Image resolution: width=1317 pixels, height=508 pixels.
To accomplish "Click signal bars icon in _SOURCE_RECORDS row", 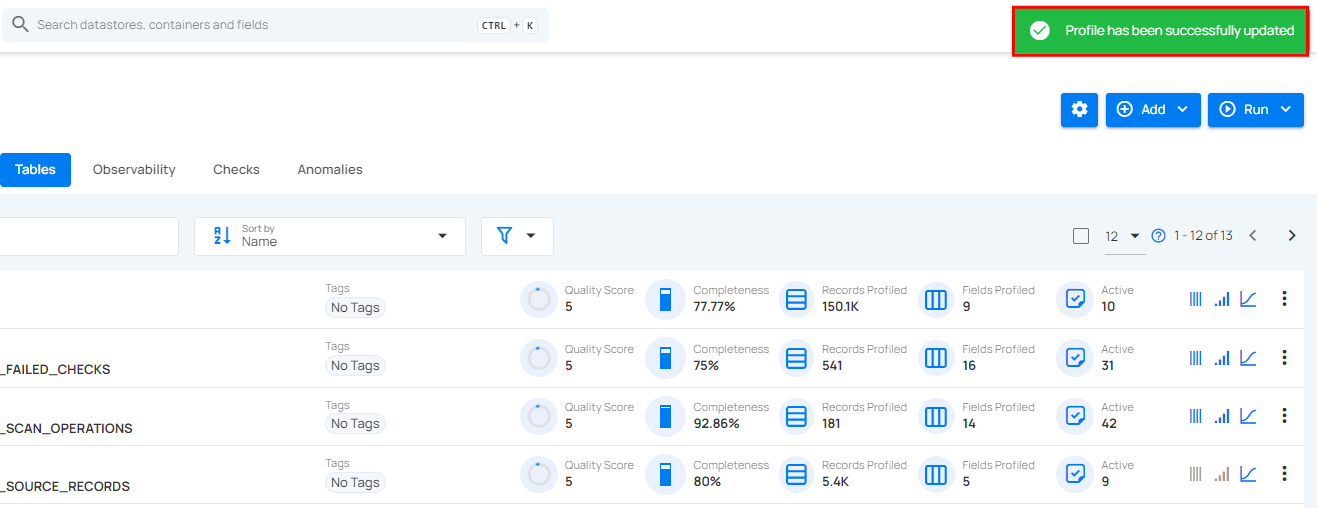I will [x=1221, y=474].
